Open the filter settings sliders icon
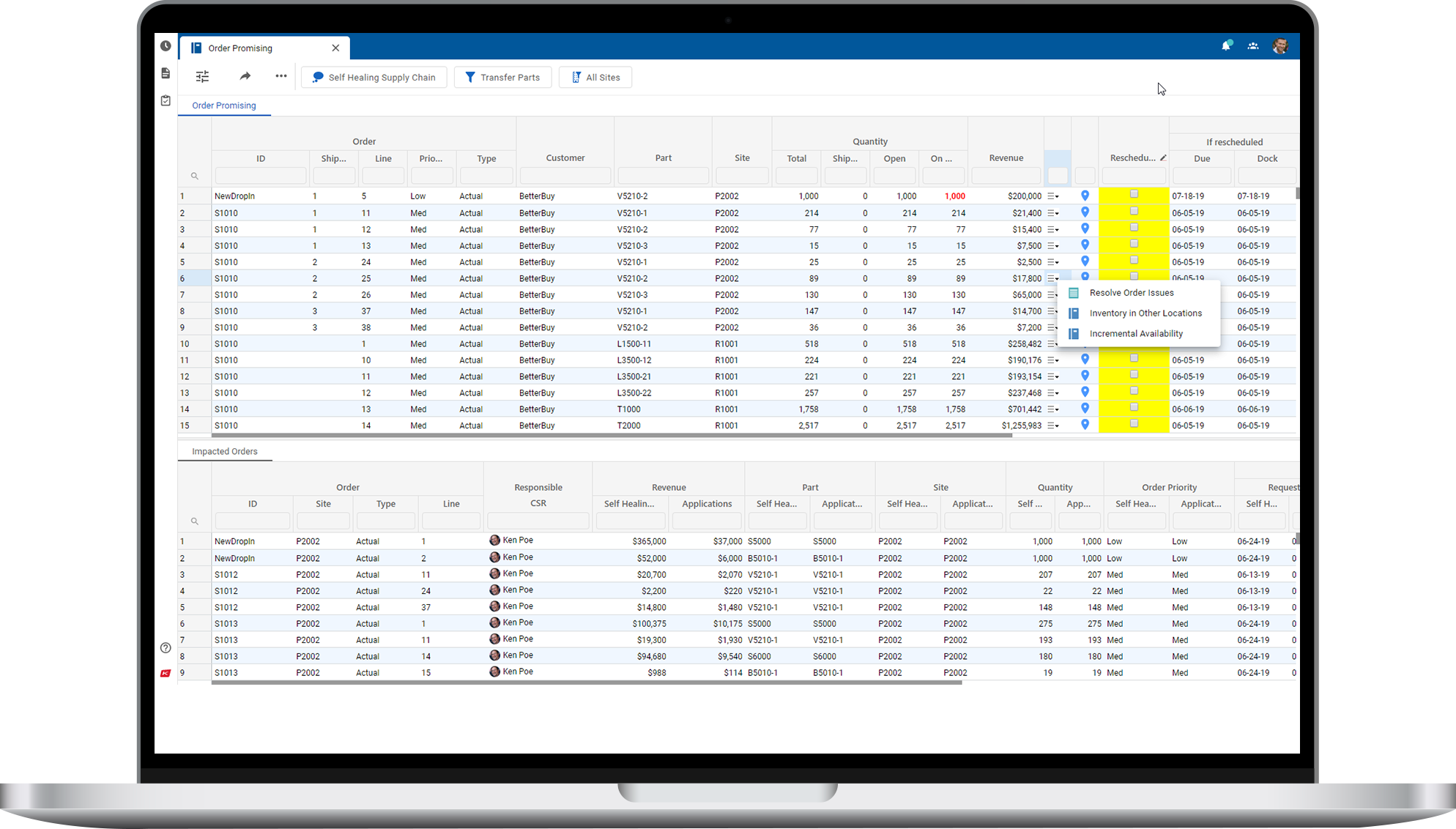The height and width of the screenshot is (829, 1456). [202, 76]
